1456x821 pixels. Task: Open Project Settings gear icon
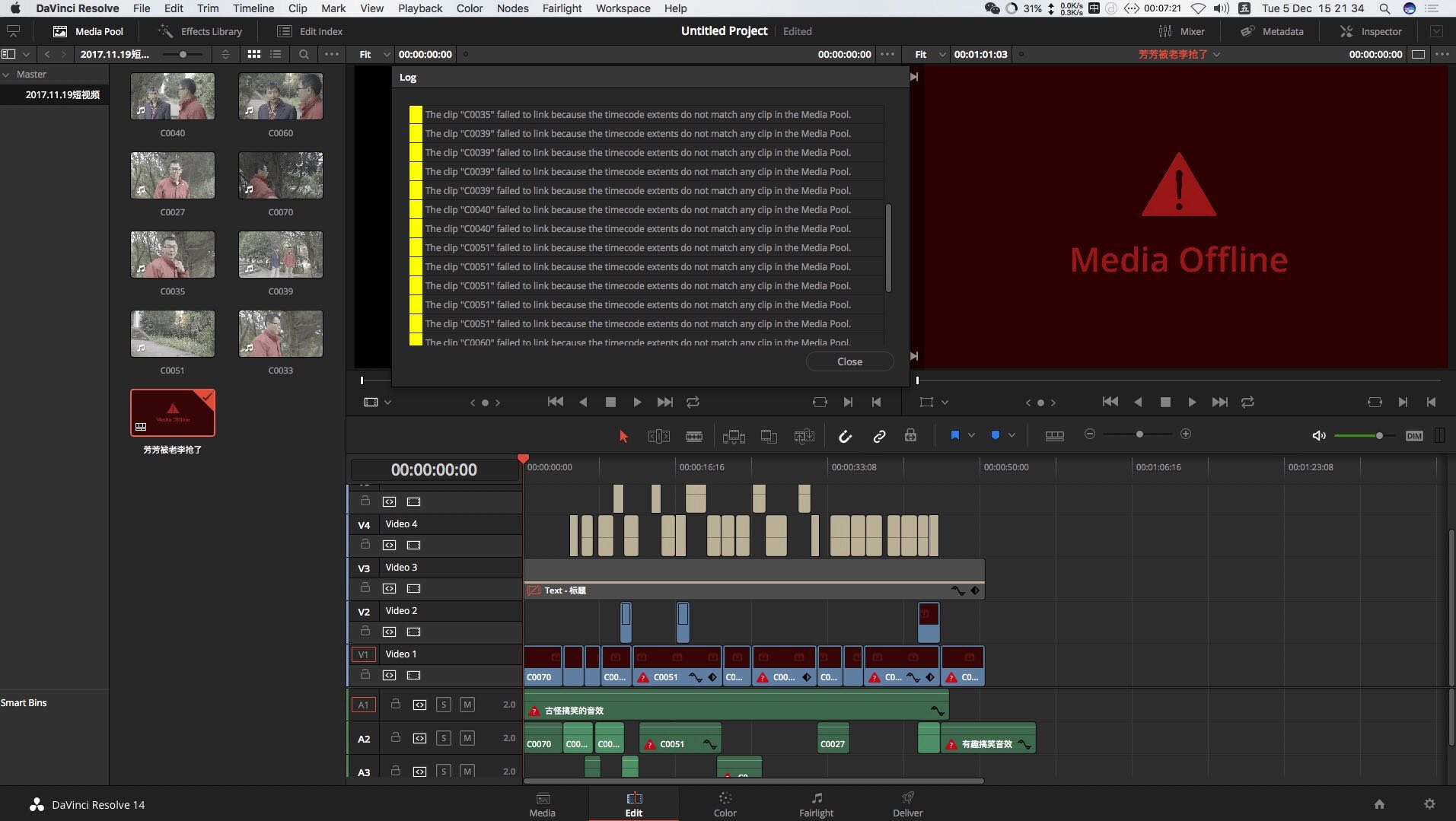pyautogui.click(x=1429, y=804)
